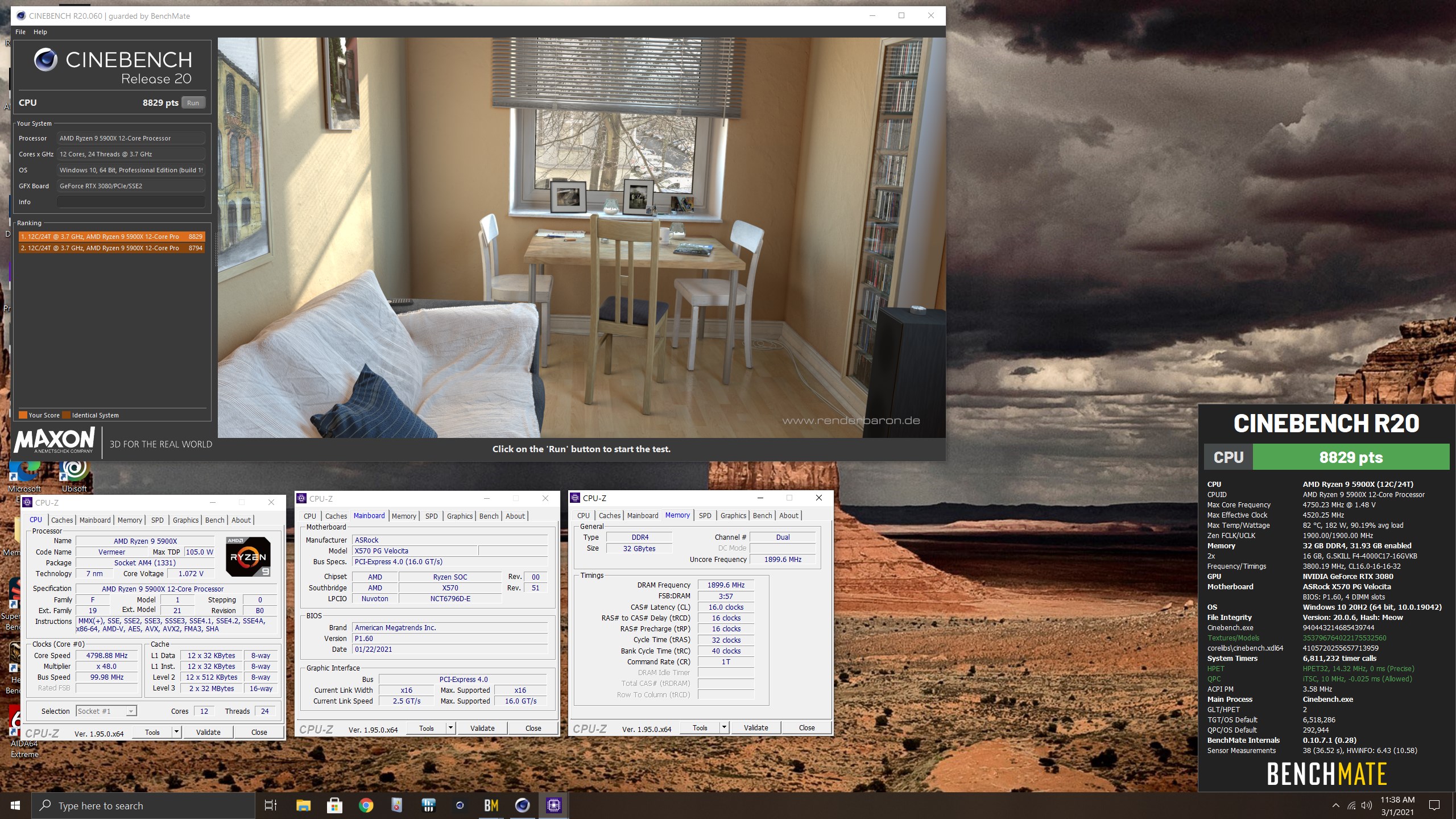Click the Core Speed value 4798.88 MHz
The width and height of the screenshot is (1456, 819).
pos(107,655)
